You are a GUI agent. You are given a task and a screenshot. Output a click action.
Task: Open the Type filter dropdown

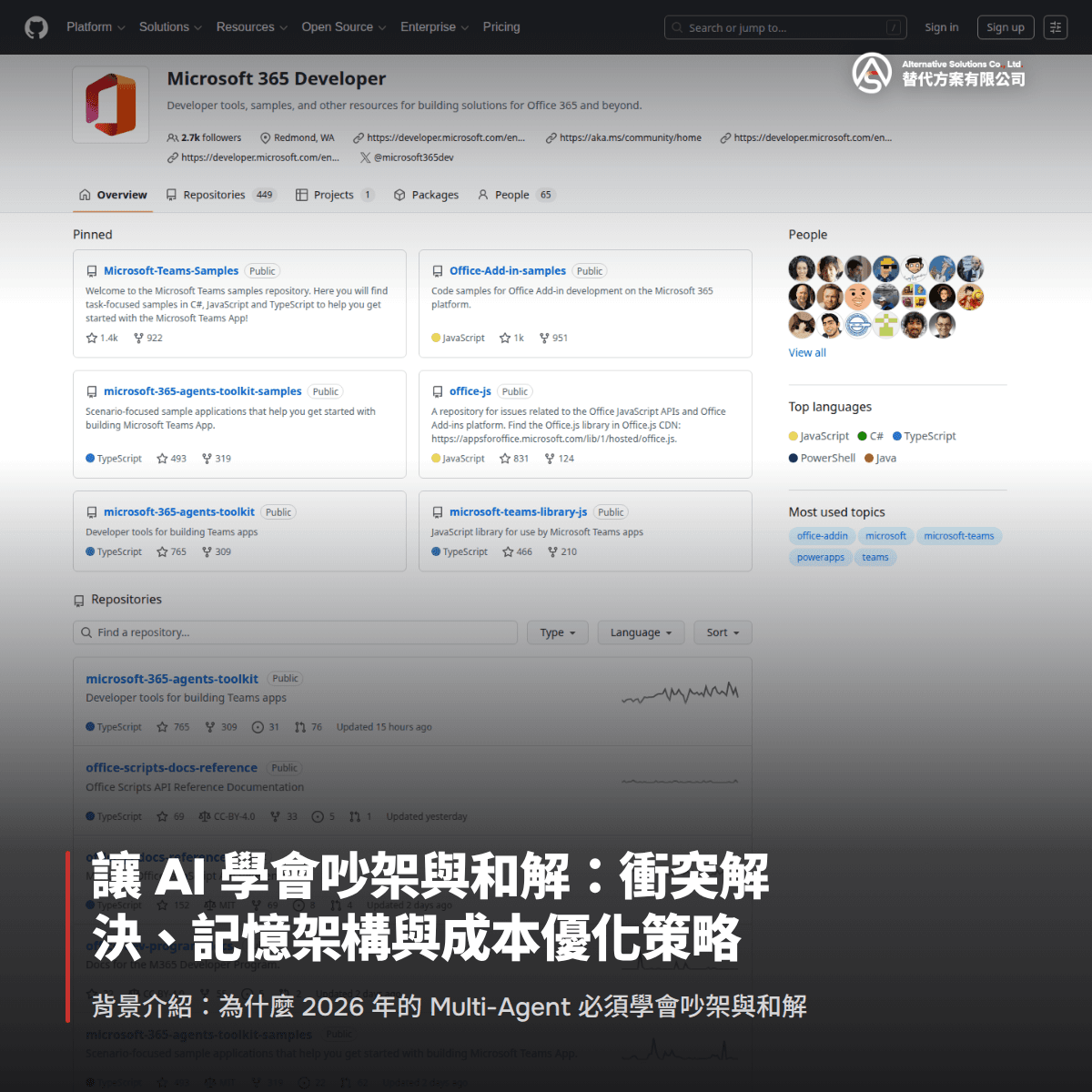coord(558,632)
